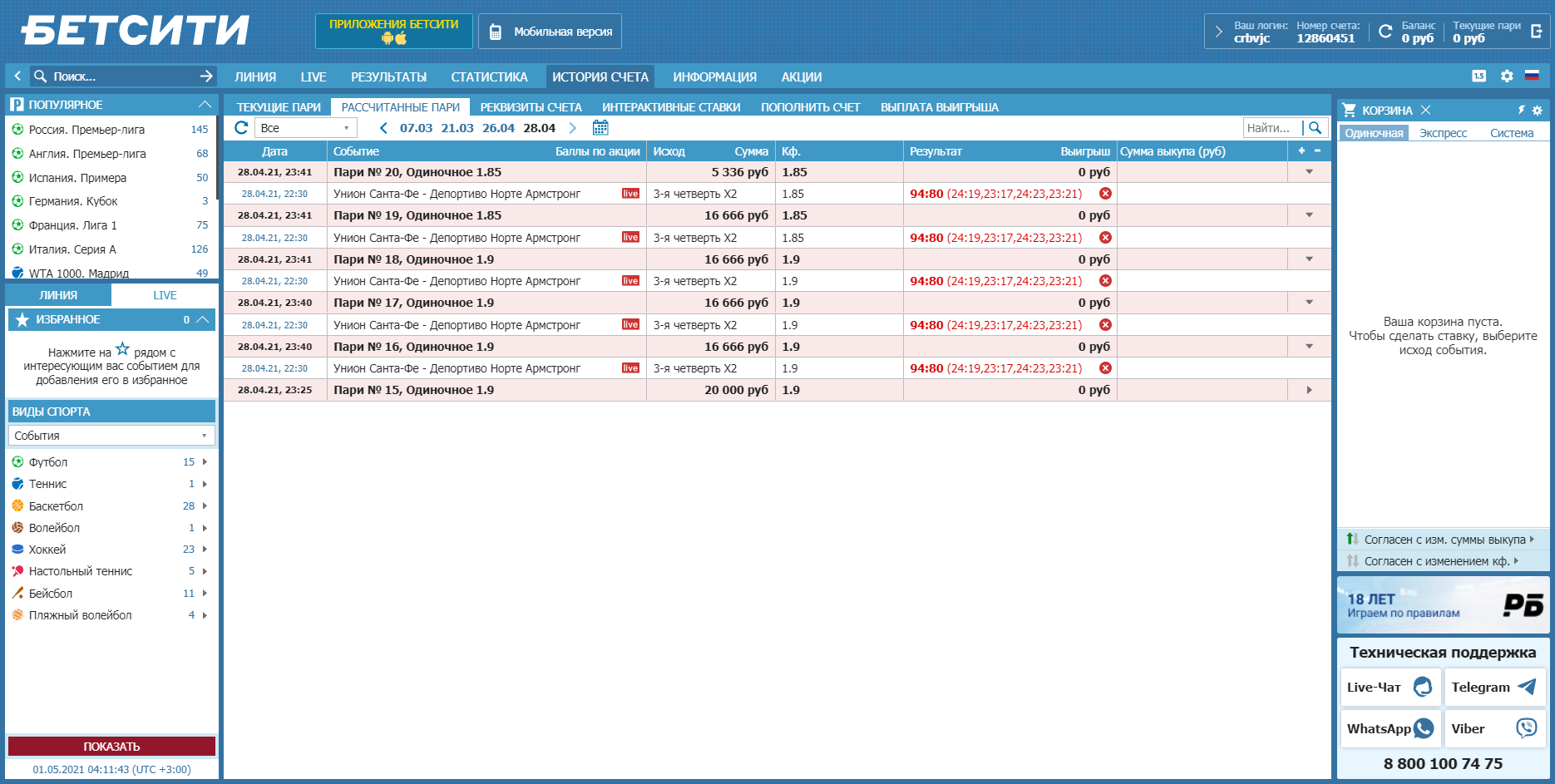Open WhatsApp support contact
Image resolution: width=1555 pixels, height=784 pixels.
pos(1390,728)
